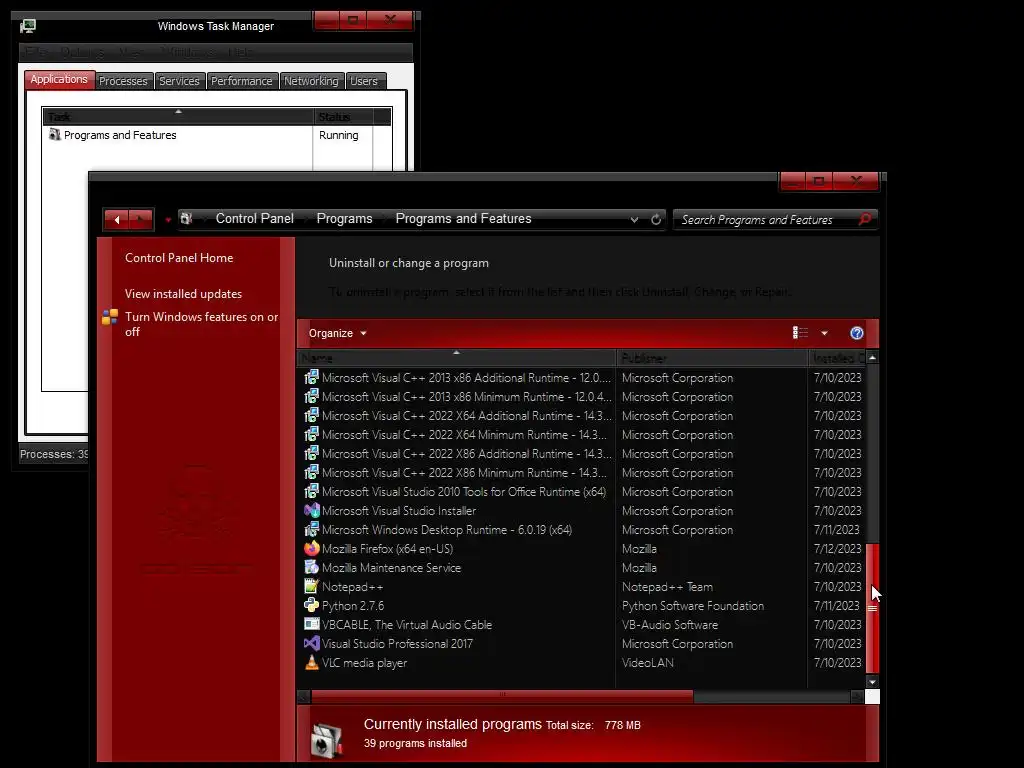Navigate to Control Panel breadcrumb
The width and height of the screenshot is (1024, 768).
(x=255, y=219)
